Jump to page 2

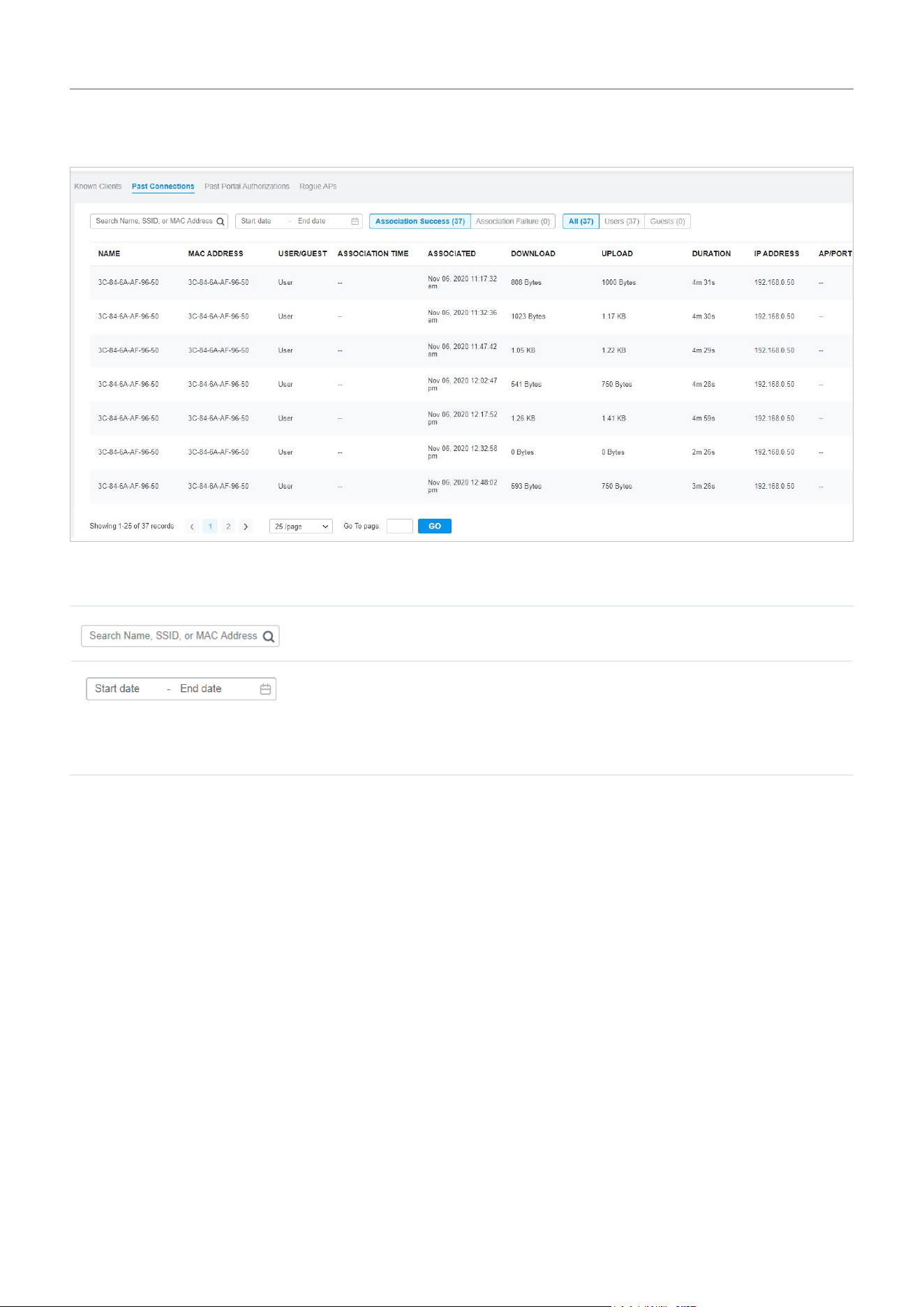[228, 526]
